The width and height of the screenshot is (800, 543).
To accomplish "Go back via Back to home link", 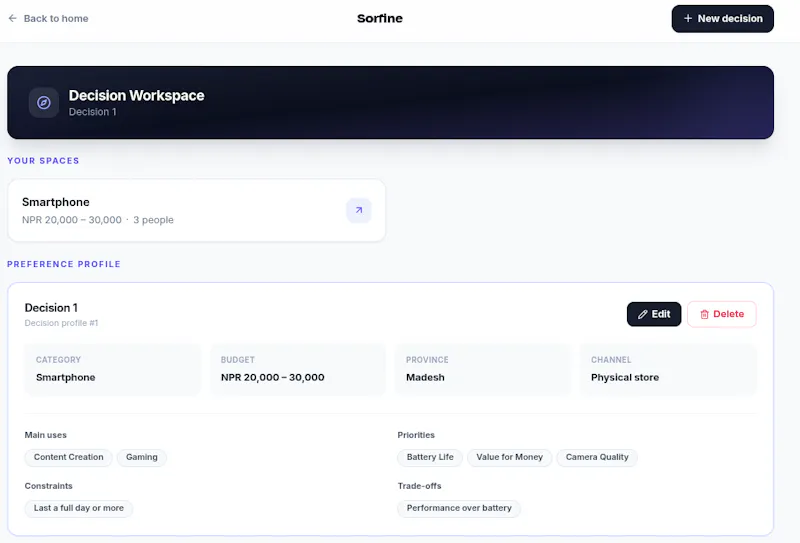I will (x=48, y=18).
